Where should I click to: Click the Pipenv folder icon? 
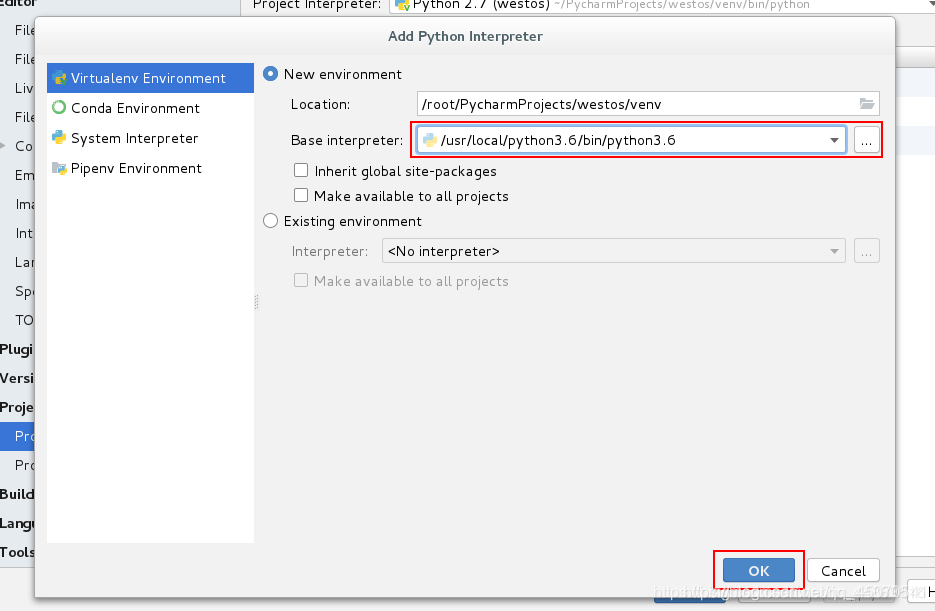pyautogui.click(x=59, y=168)
